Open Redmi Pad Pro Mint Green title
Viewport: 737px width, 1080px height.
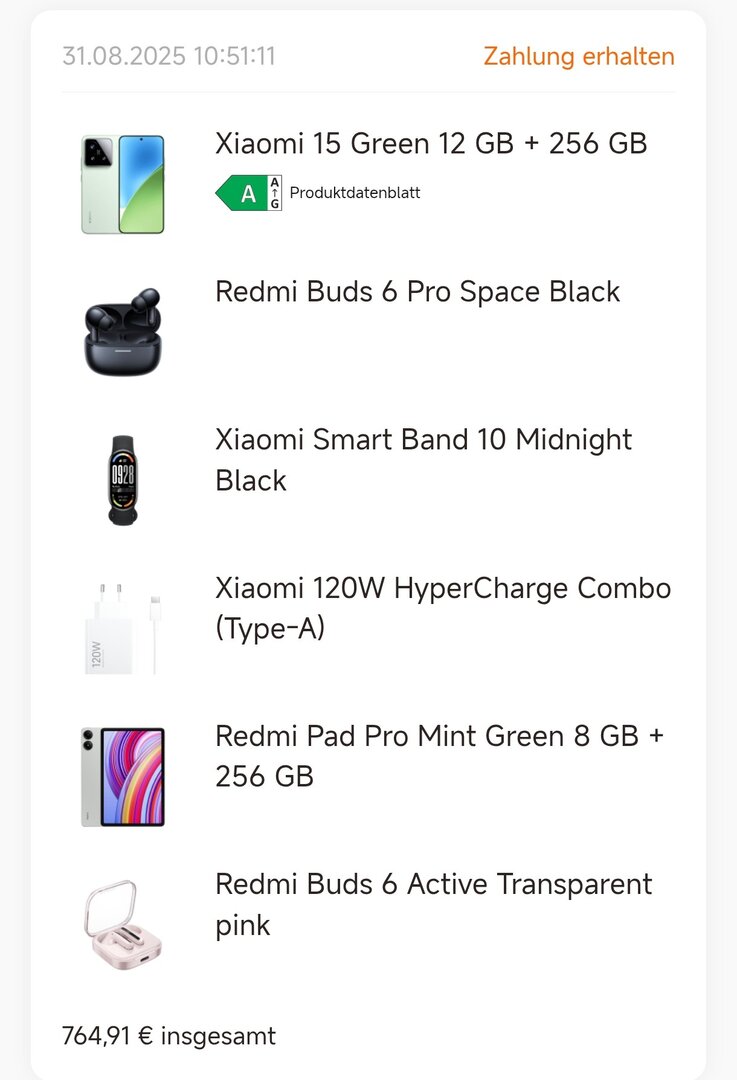point(440,756)
